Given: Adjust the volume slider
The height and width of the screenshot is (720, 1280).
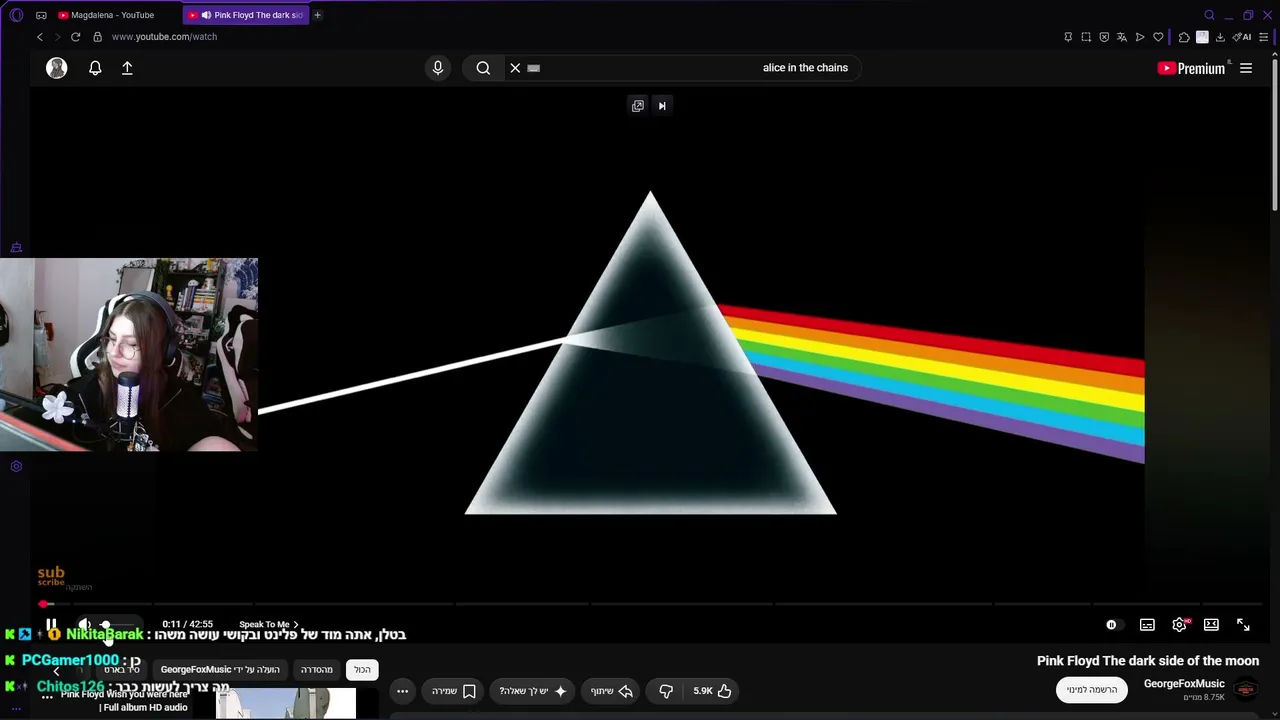Looking at the screenshot, I should [117, 625].
